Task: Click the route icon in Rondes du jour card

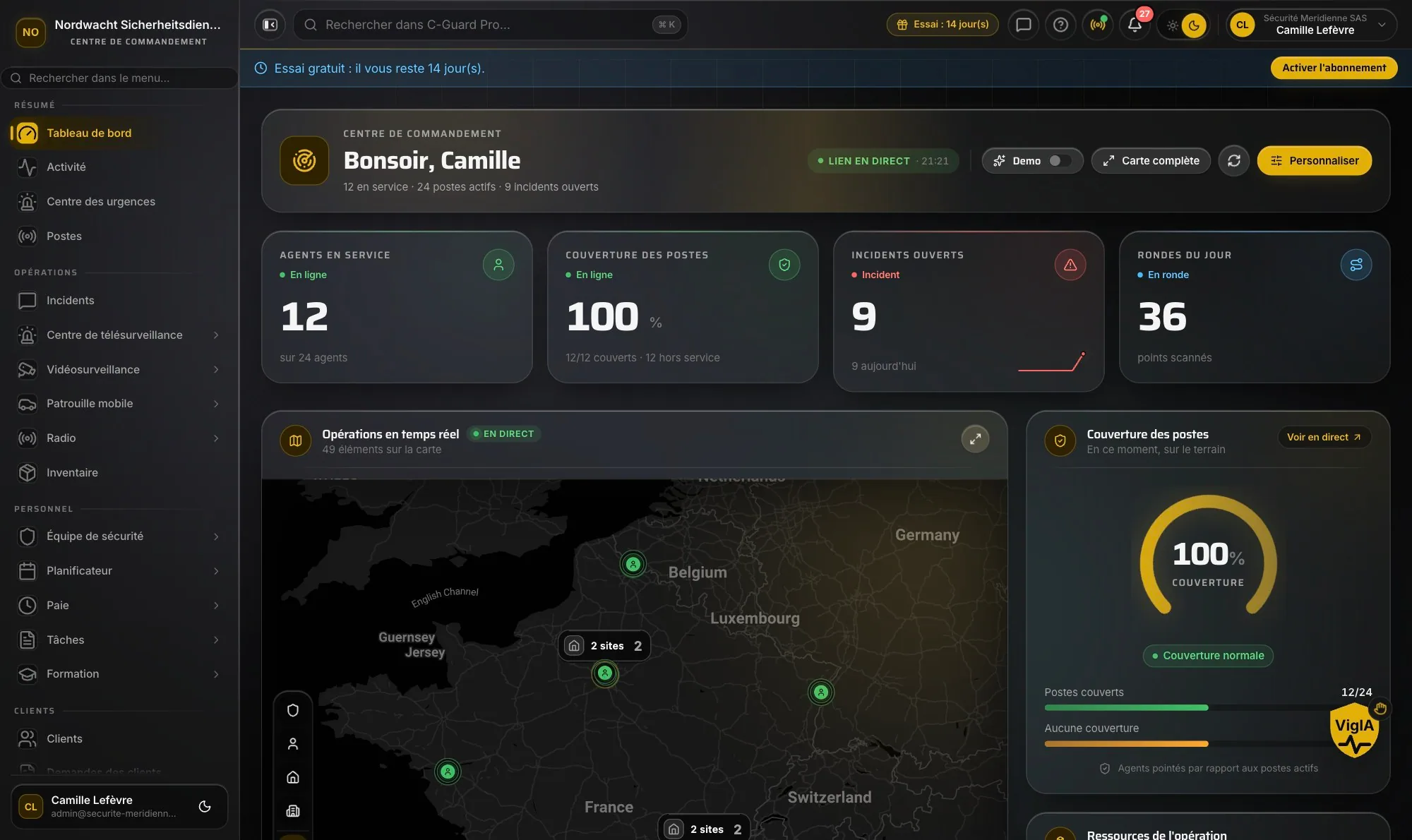Action: (x=1356, y=265)
